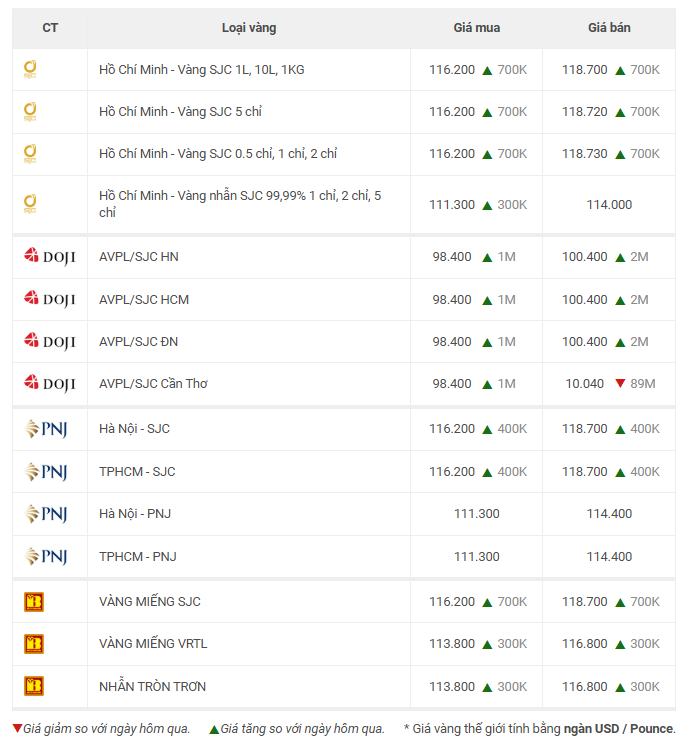Screen dimensions: 688x747
Task: Click the 'Giá giảm so với ngày hôm qua' legend text
Action: click(107, 729)
